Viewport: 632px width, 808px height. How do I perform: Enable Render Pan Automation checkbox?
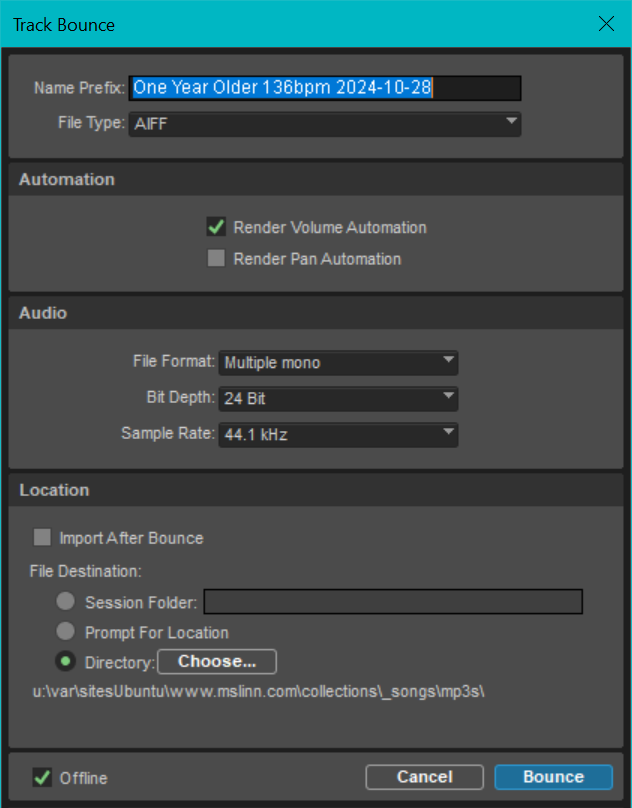coord(215,259)
